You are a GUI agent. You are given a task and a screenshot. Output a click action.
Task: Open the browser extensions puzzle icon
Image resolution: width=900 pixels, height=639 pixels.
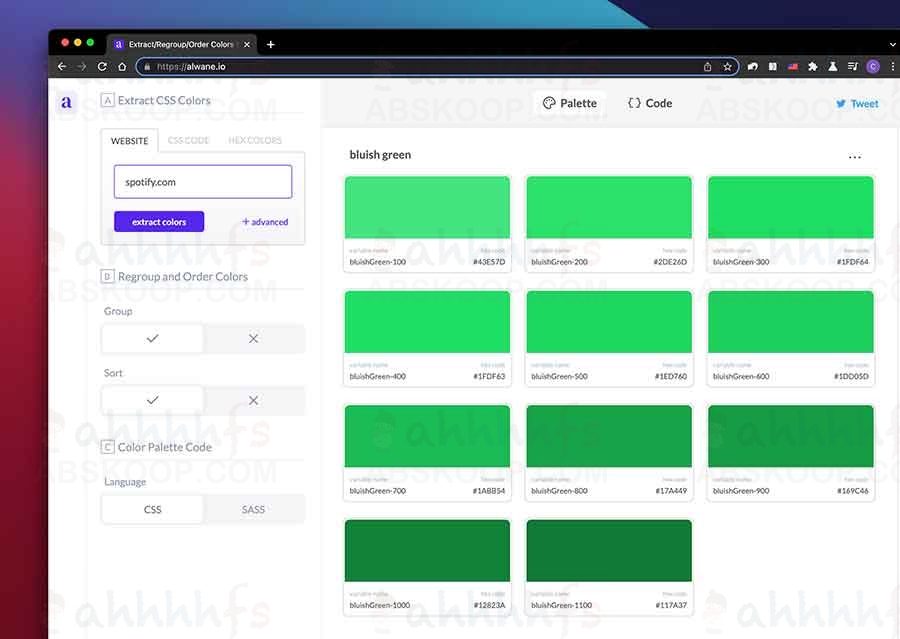click(812, 67)
